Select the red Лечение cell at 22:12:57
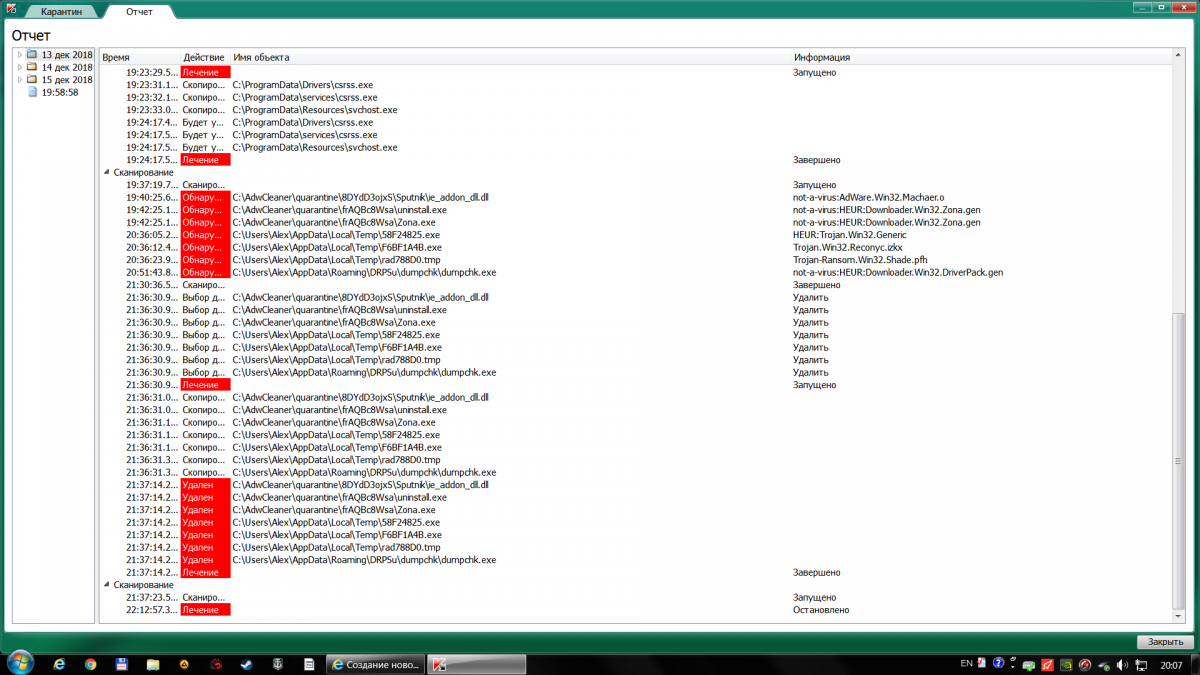Viewport: 1200px width, 675px height. coord(205,610)
